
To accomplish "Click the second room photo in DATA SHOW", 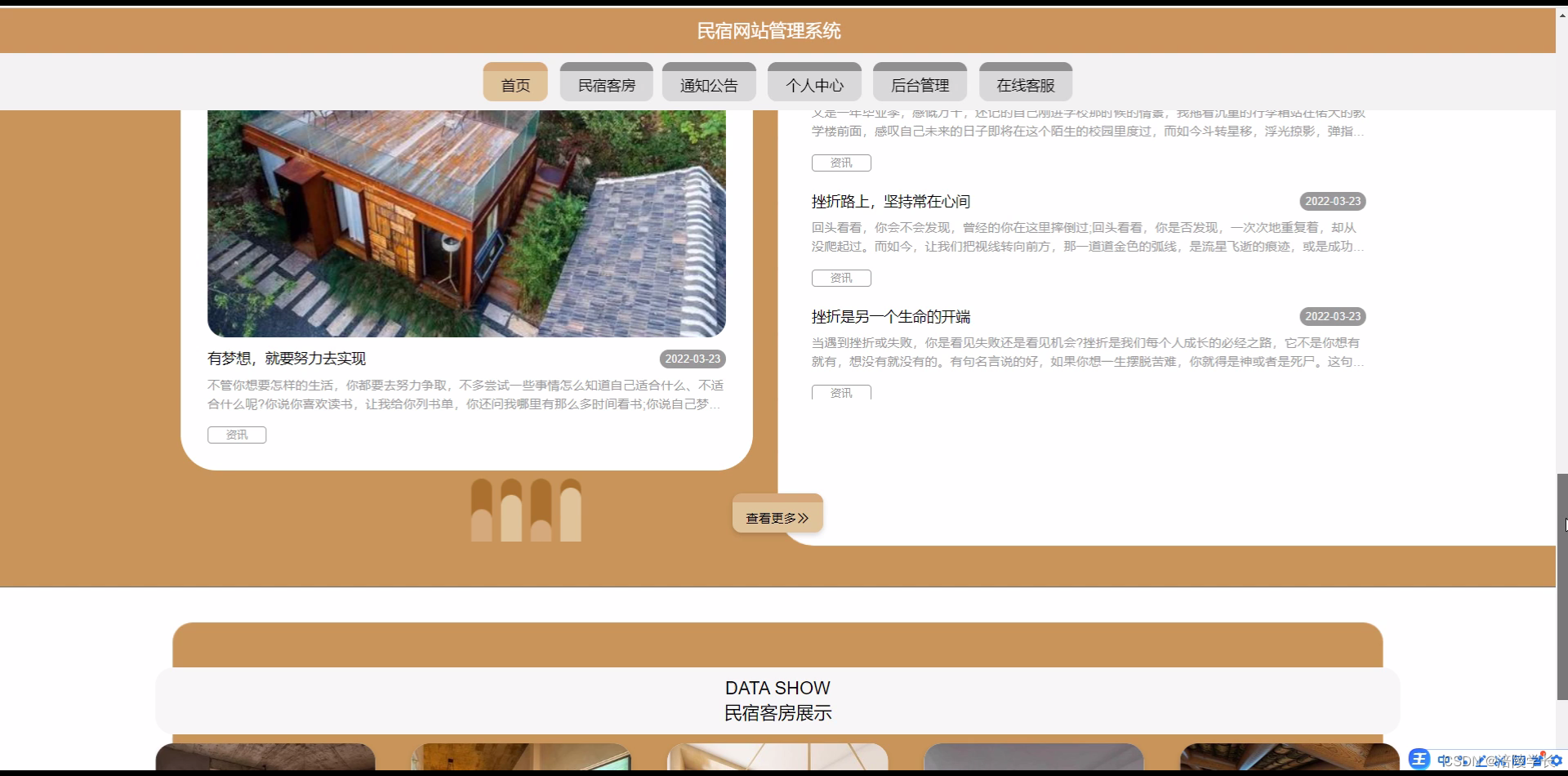I will [x=522, y=760].
